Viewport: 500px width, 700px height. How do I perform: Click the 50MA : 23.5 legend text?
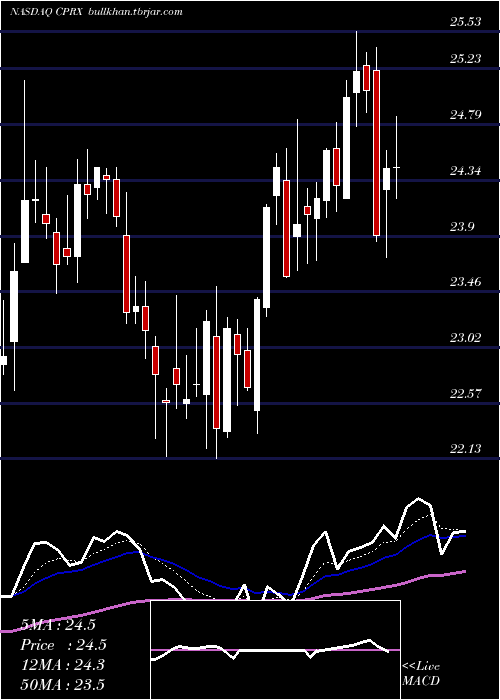(62, 685)
